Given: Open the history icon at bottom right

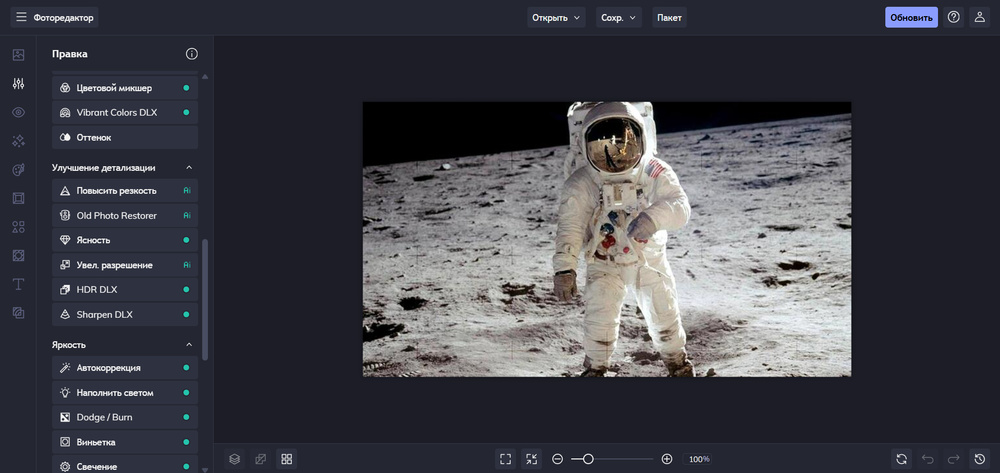Looking at the screenshot, I should 980,459.
